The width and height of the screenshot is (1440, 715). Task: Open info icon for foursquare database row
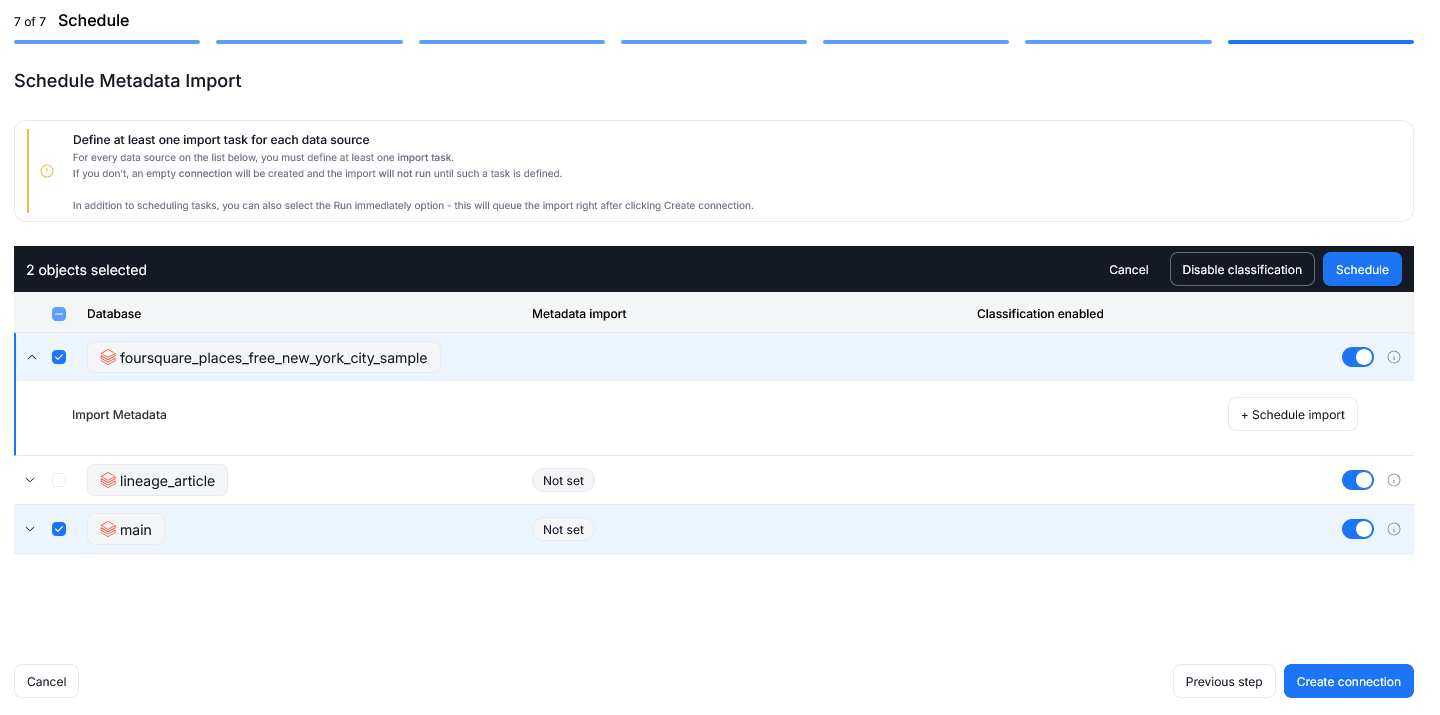(x=1394, y=357)
